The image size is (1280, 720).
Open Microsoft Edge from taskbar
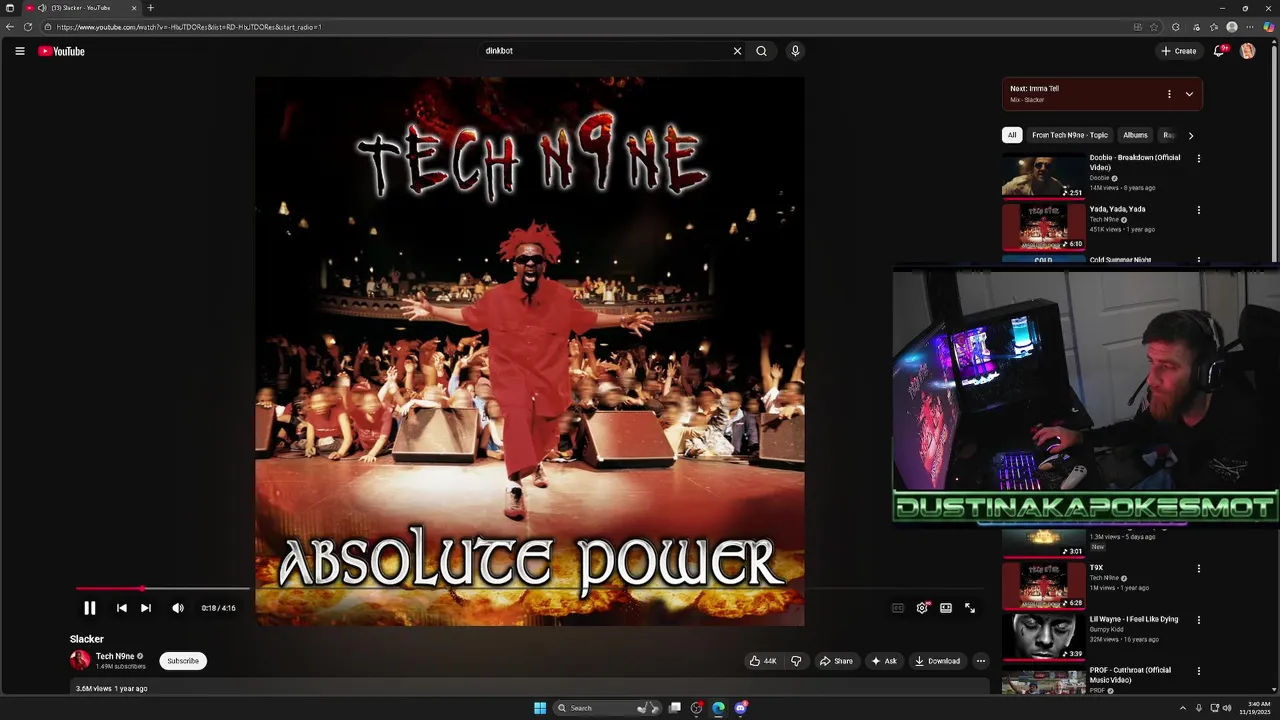coord(718,708)
